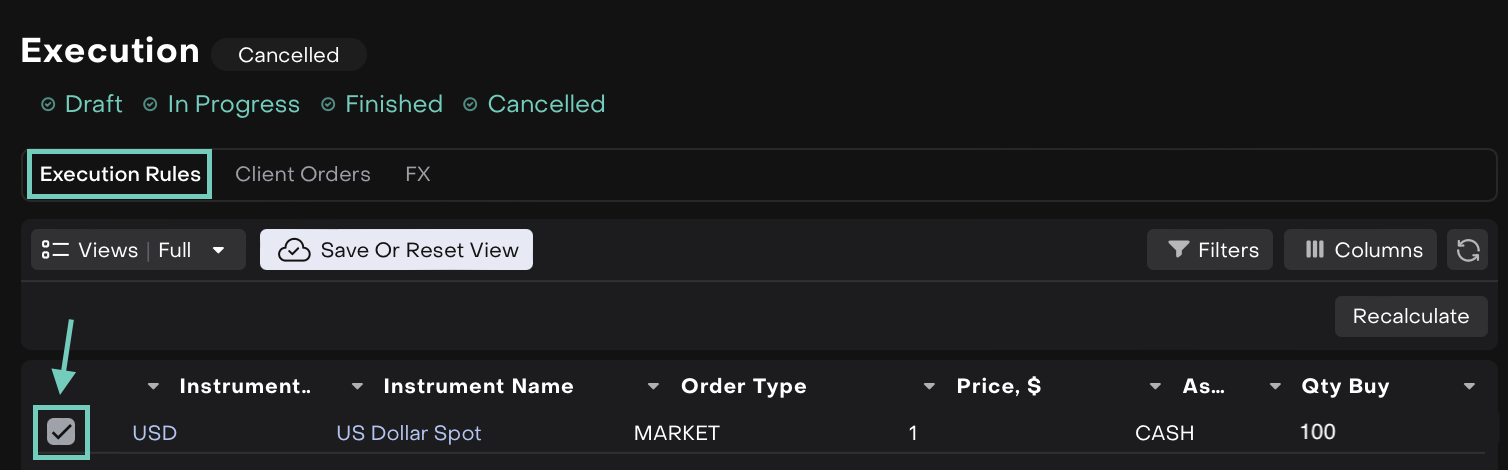Click the Cancelled status badge beside Execution
This screenshot has width=1508, height=470.
[288, 55]
